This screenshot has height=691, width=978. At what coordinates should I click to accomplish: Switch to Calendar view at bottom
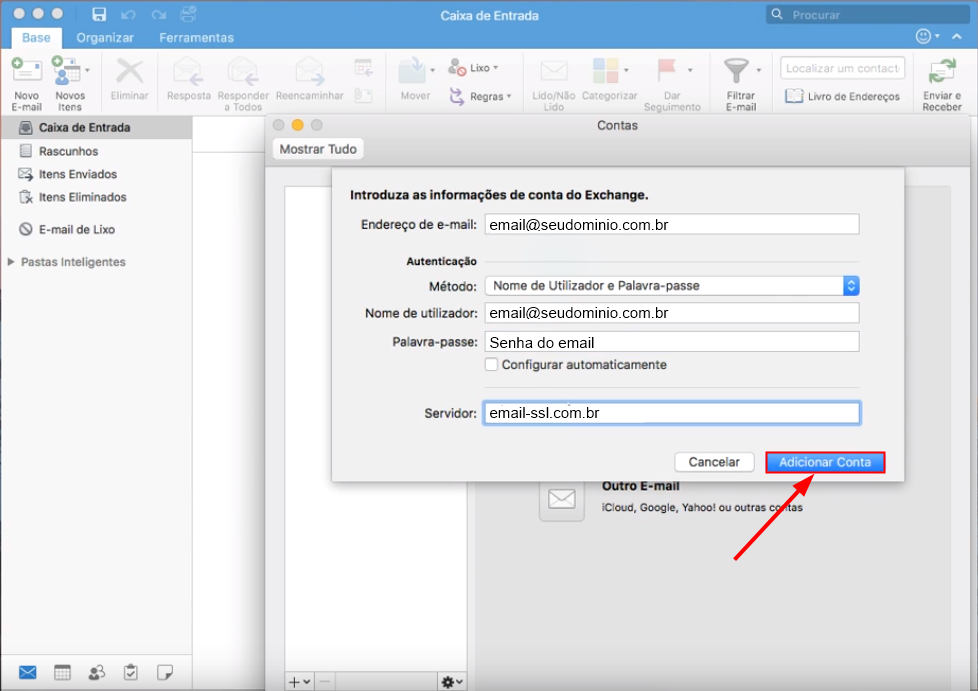[62, 672]
